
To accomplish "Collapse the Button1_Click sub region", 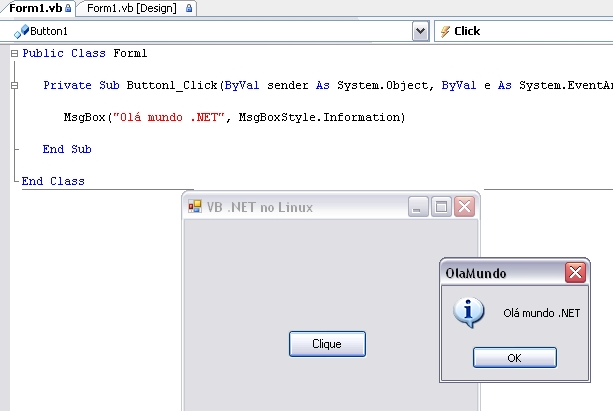I will pos(14,85).
